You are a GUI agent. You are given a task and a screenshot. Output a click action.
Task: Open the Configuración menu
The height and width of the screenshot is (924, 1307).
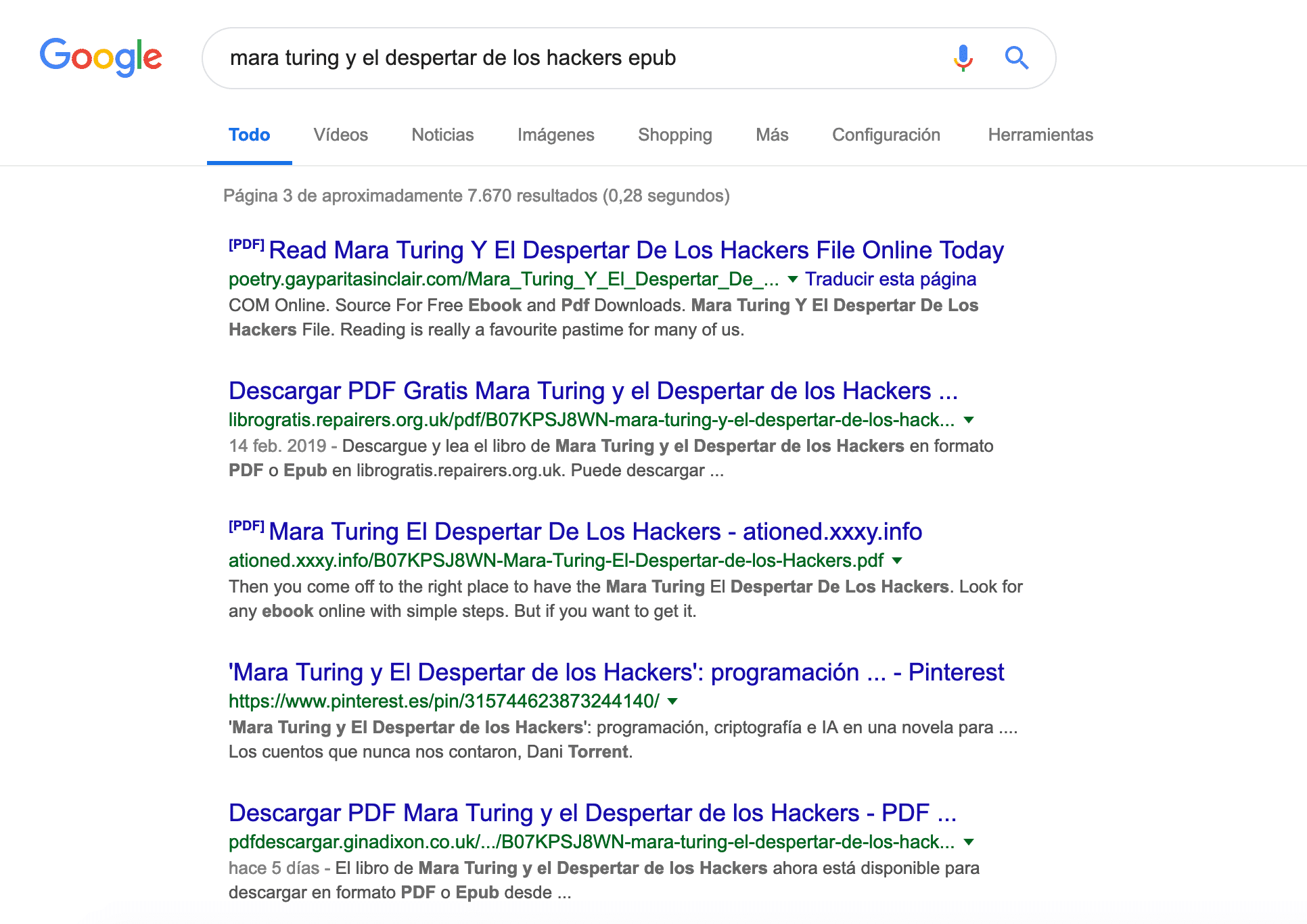pos(886,135)
